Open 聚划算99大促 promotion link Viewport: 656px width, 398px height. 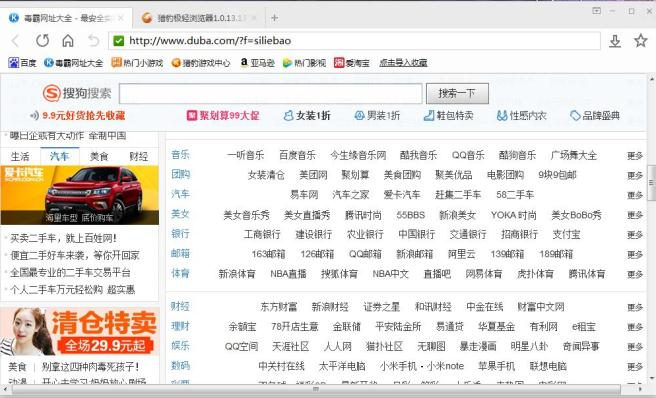tap(223, 116)
